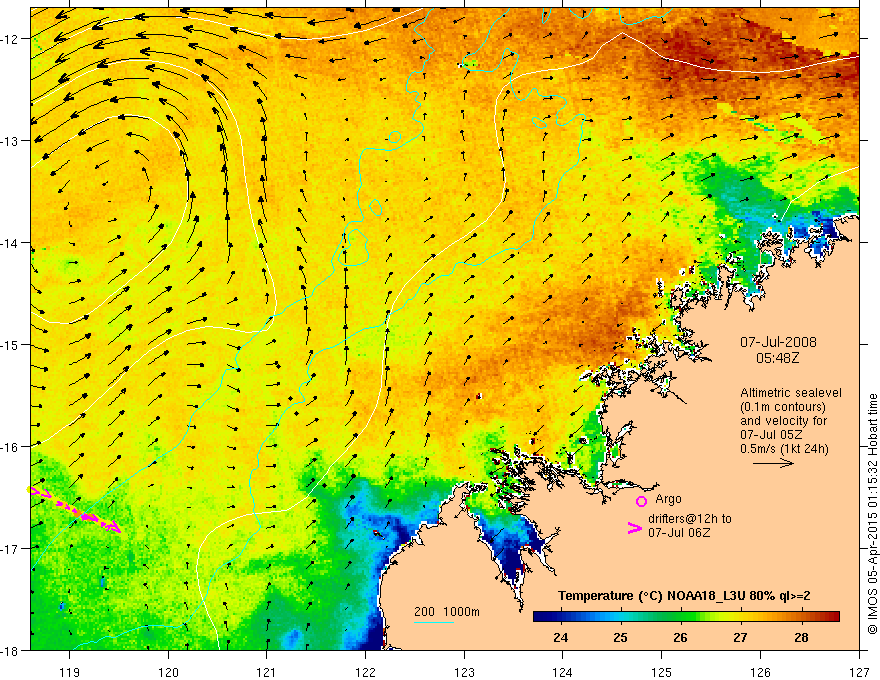Click the longitude axis label '125'
The width and height of the screenshot is (880, 680).
(662, 672)
